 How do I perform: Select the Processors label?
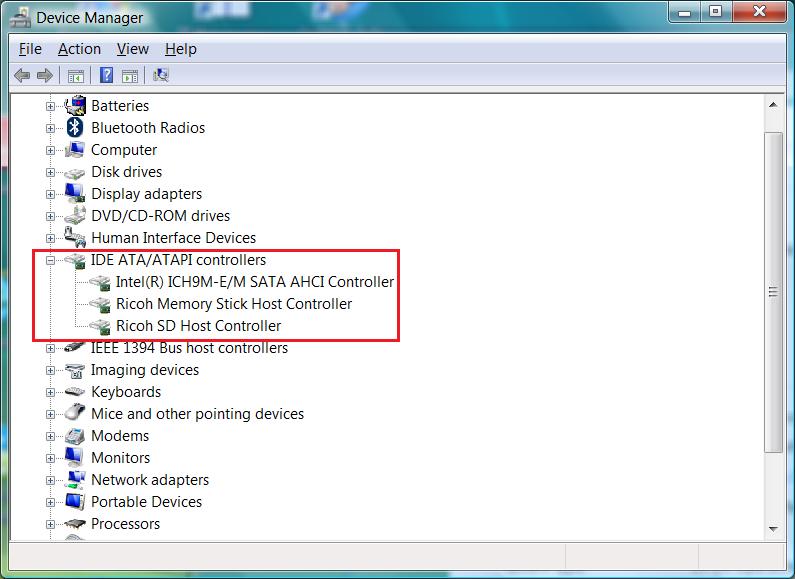(x=125, y=524)
